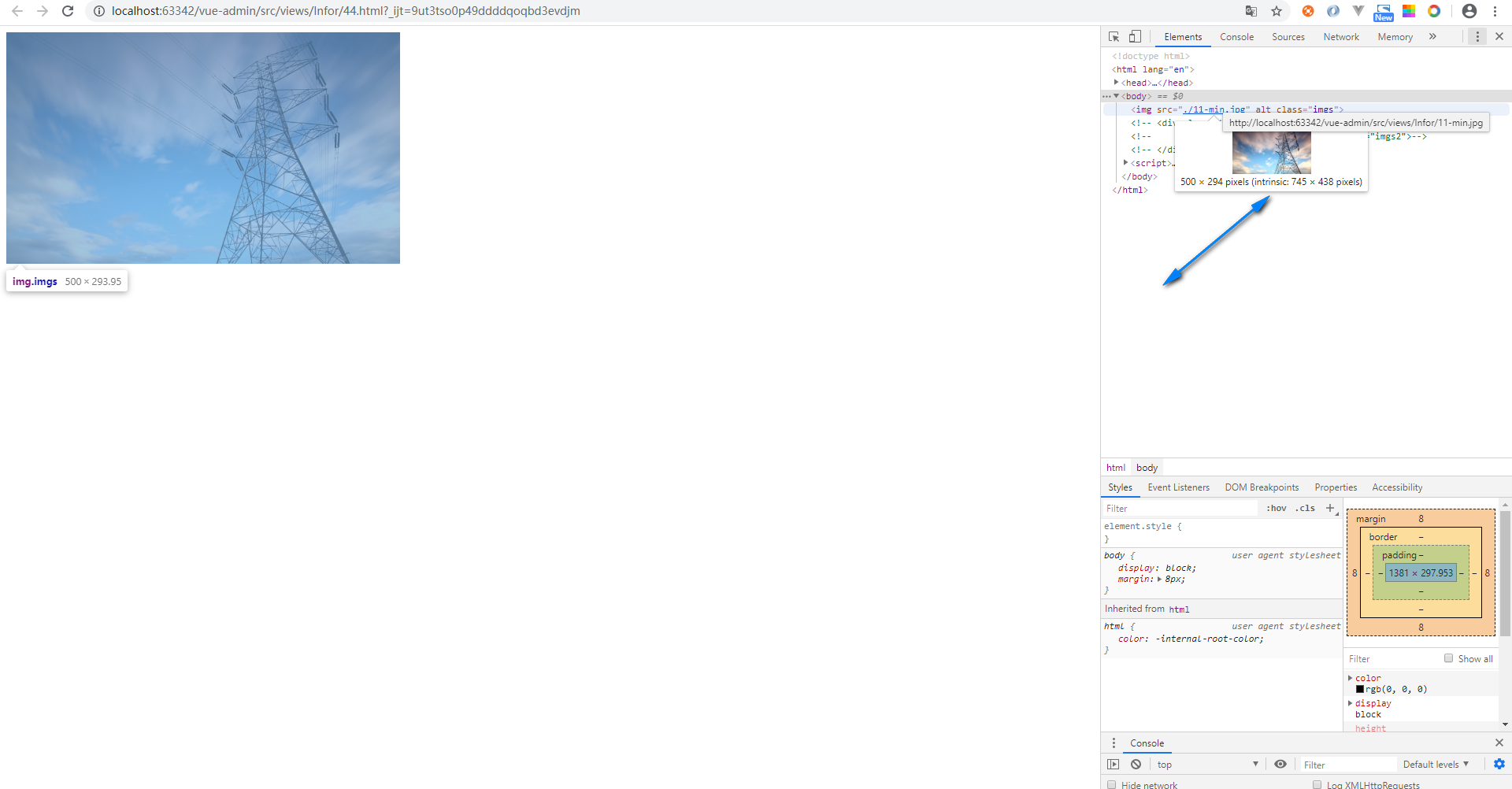Expand the margin shorthand triangle
Screen dimensions: 1512x789
(x=1159, y=579)
